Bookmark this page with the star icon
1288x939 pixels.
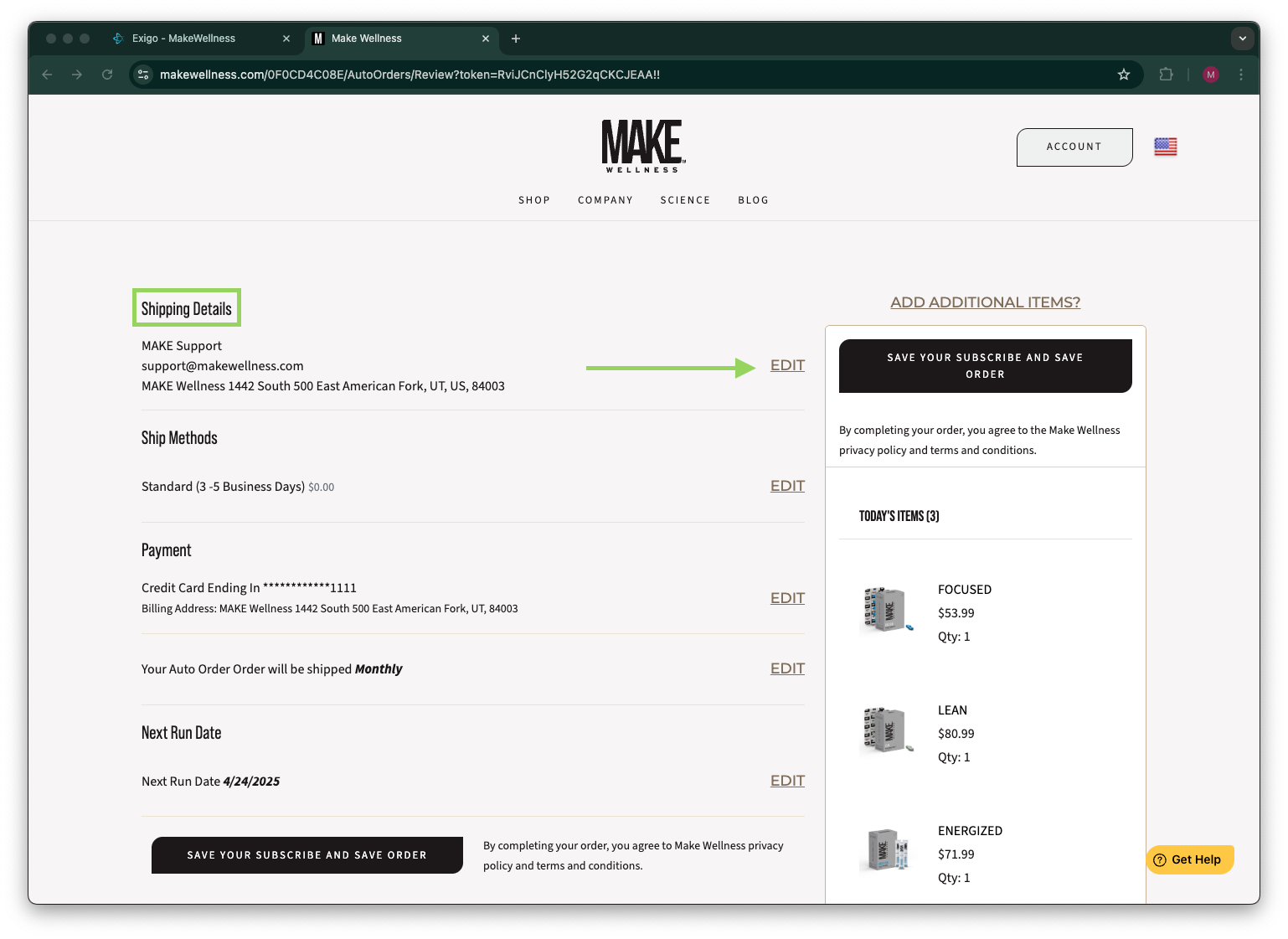pos(1124,75)
